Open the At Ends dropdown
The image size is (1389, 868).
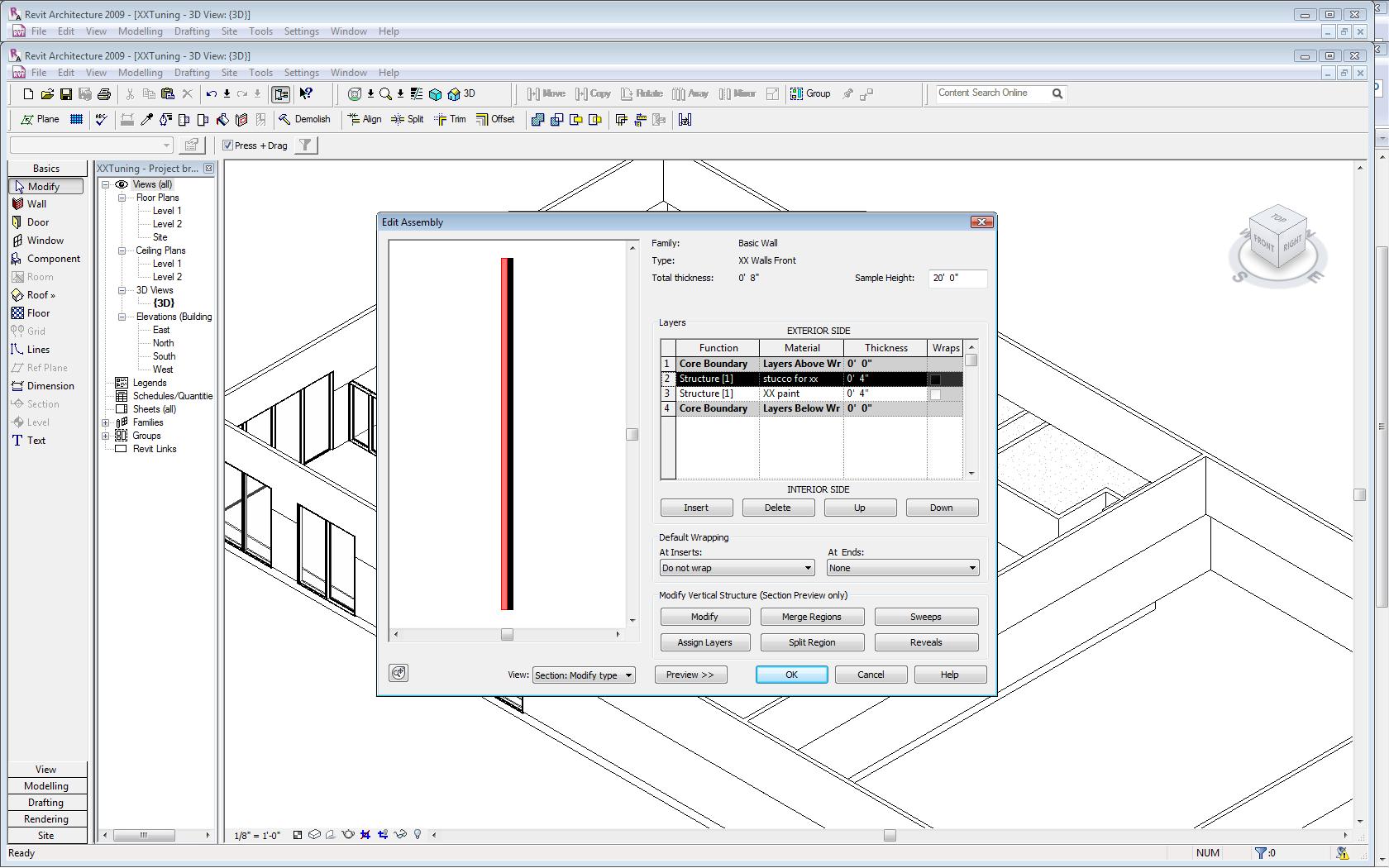pos(903,568)
